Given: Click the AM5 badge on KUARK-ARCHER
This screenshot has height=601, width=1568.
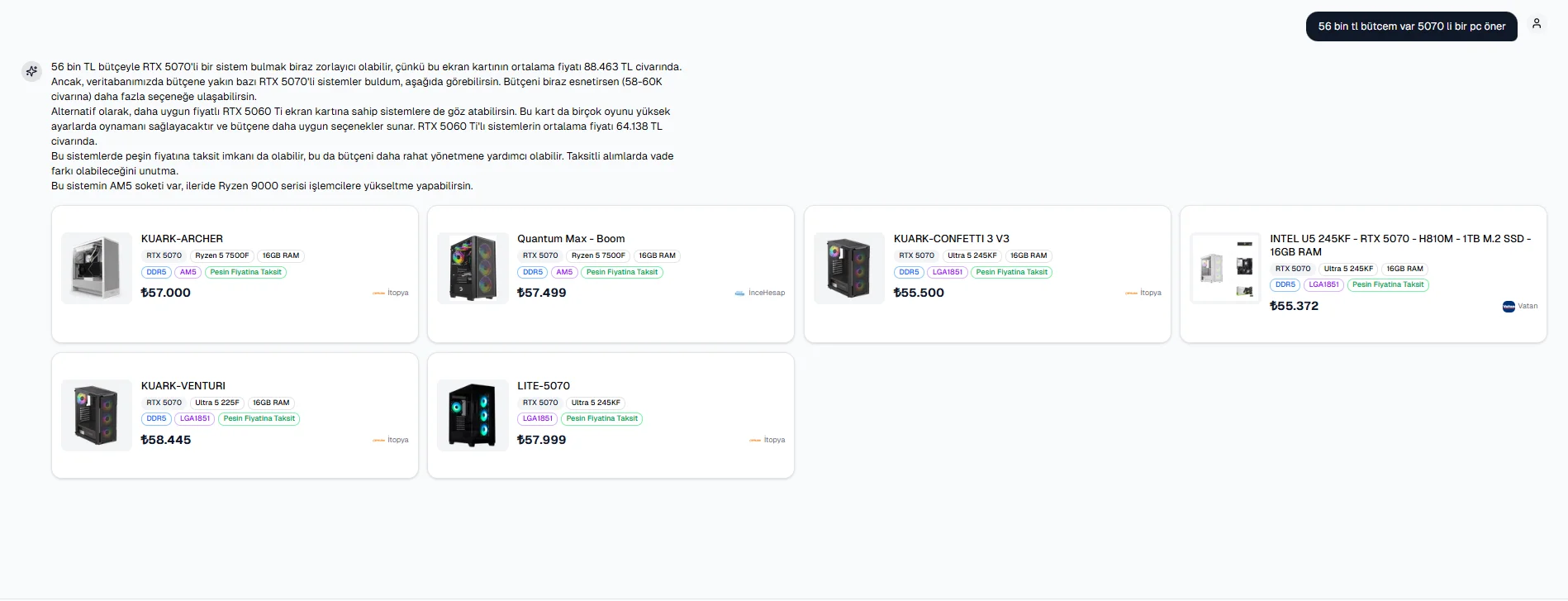Looking at the screenshot, I should tap(188, 272).
